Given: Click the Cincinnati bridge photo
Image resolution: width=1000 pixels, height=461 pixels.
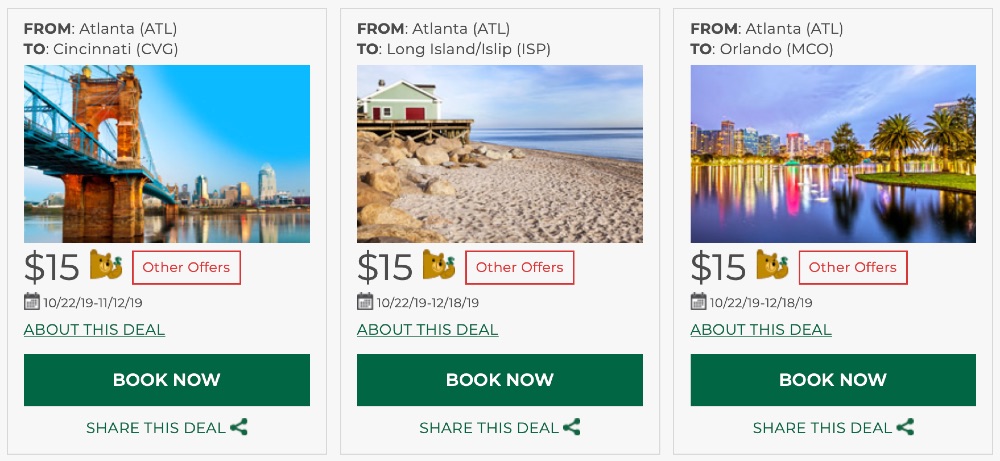Looking at the screenshot, I should 167,154.
